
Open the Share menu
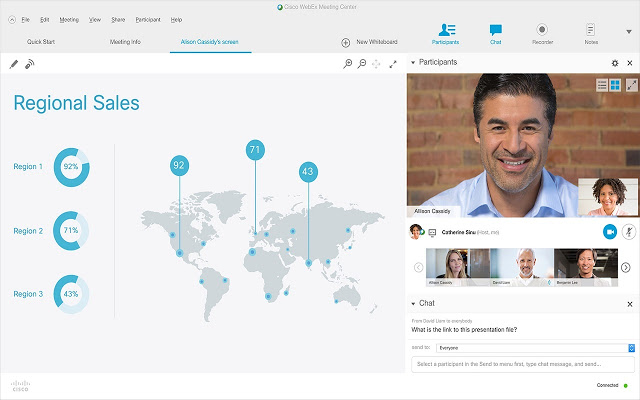[118, 19]
